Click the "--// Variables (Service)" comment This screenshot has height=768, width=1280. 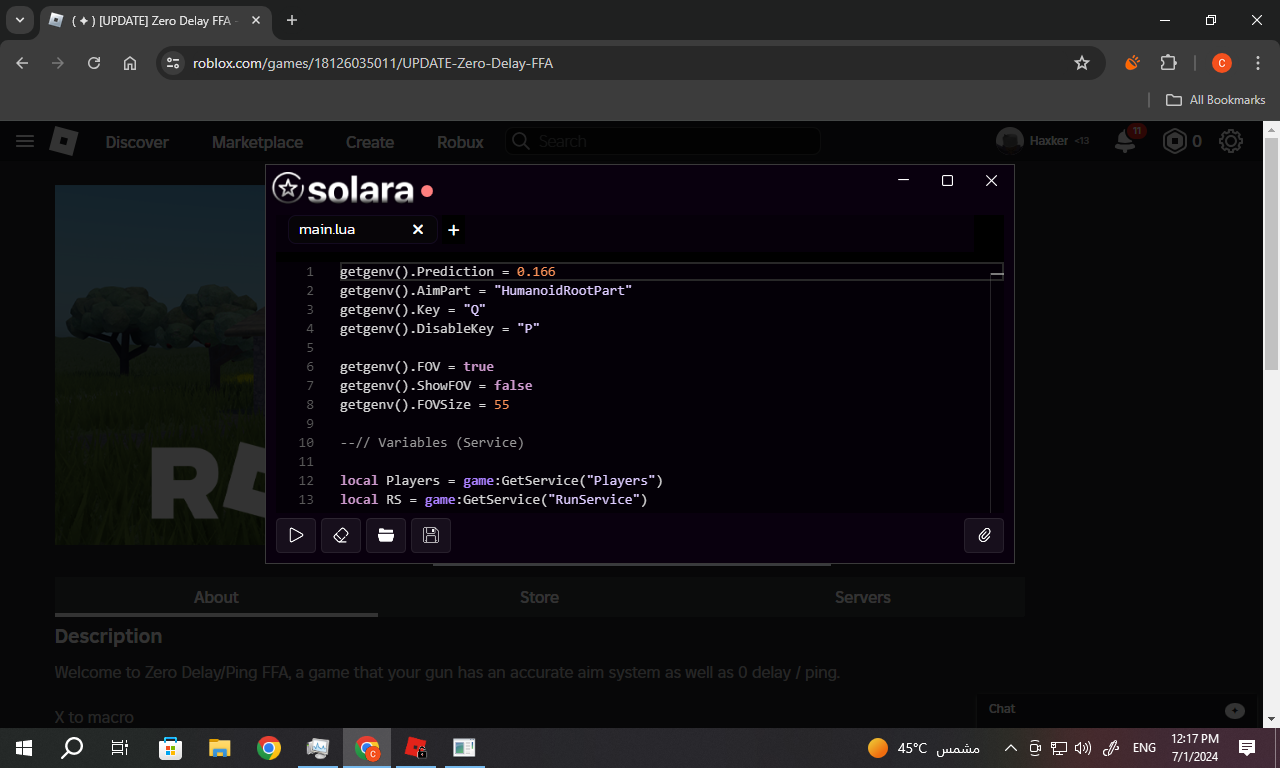click(x=432, y=443)
